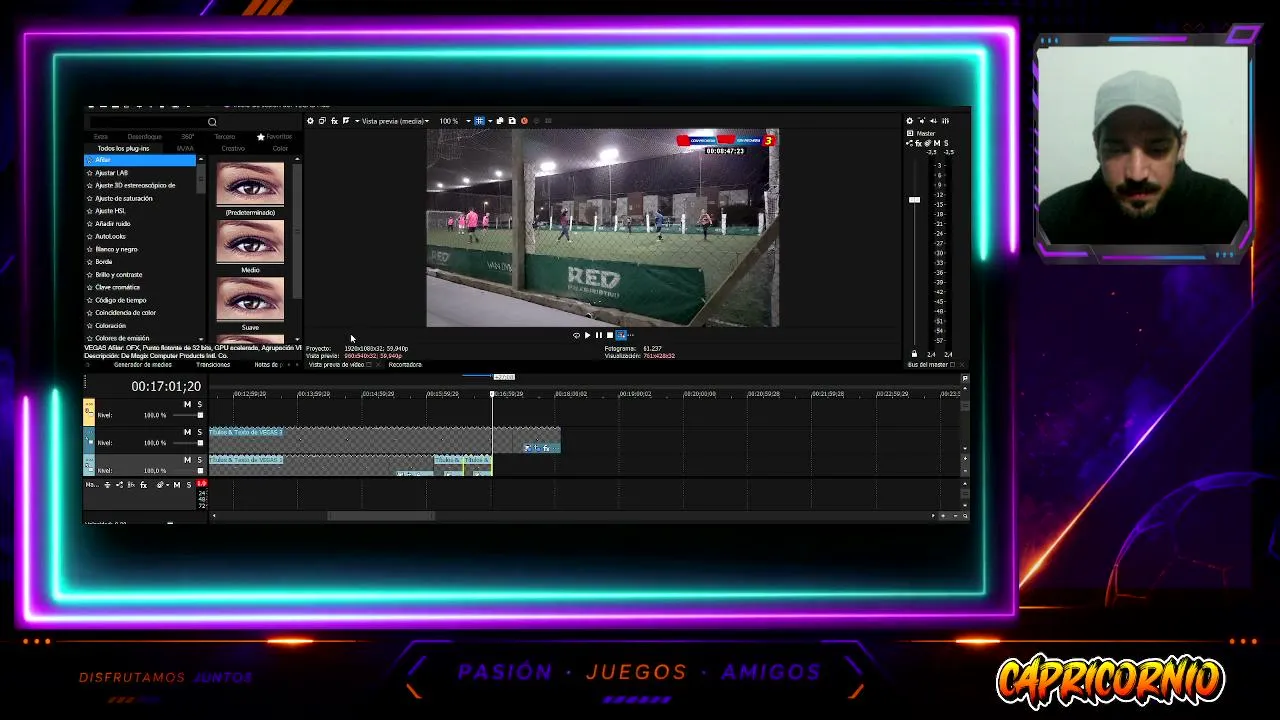Switch to the Favoritos tab
The height and width of the screenshot is (720, 1280).
275,136
